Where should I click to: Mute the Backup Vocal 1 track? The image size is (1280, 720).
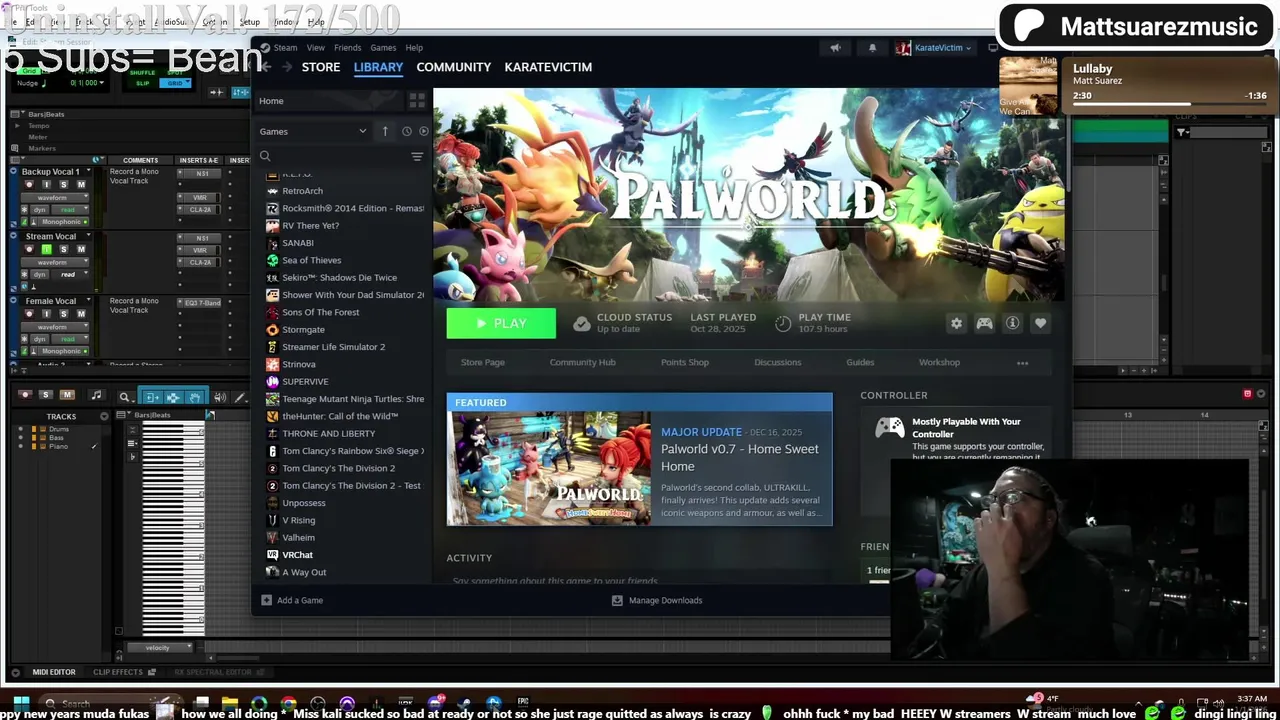tap(81, 185)
